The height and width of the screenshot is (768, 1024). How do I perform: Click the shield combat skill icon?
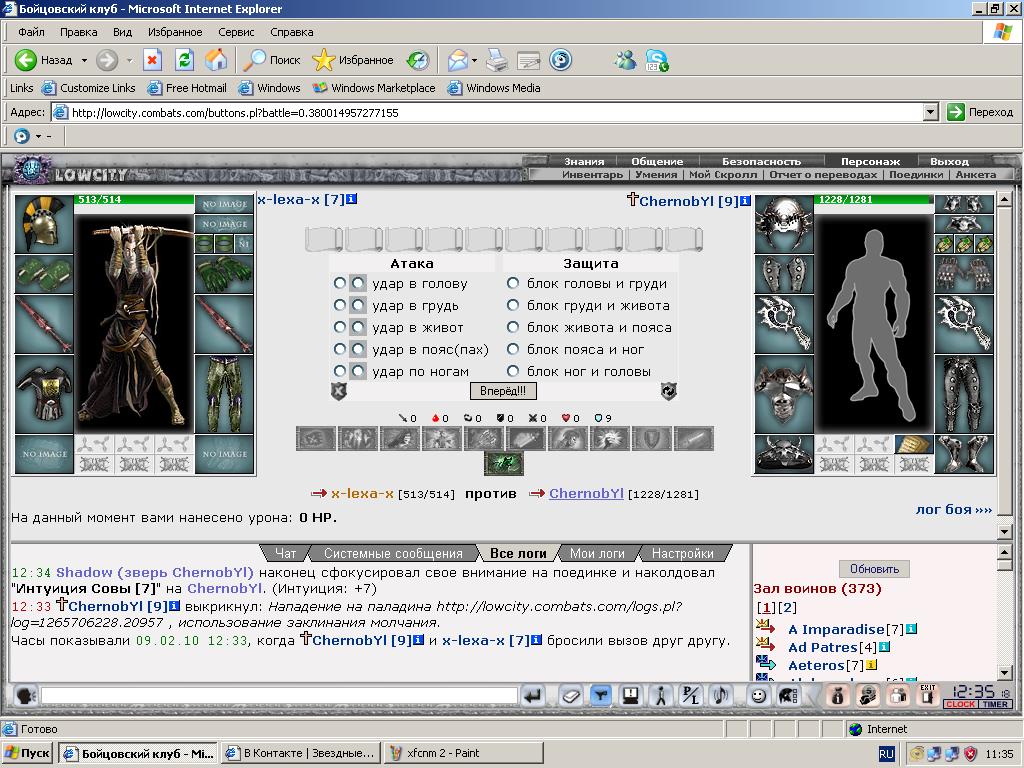(652, 439)
